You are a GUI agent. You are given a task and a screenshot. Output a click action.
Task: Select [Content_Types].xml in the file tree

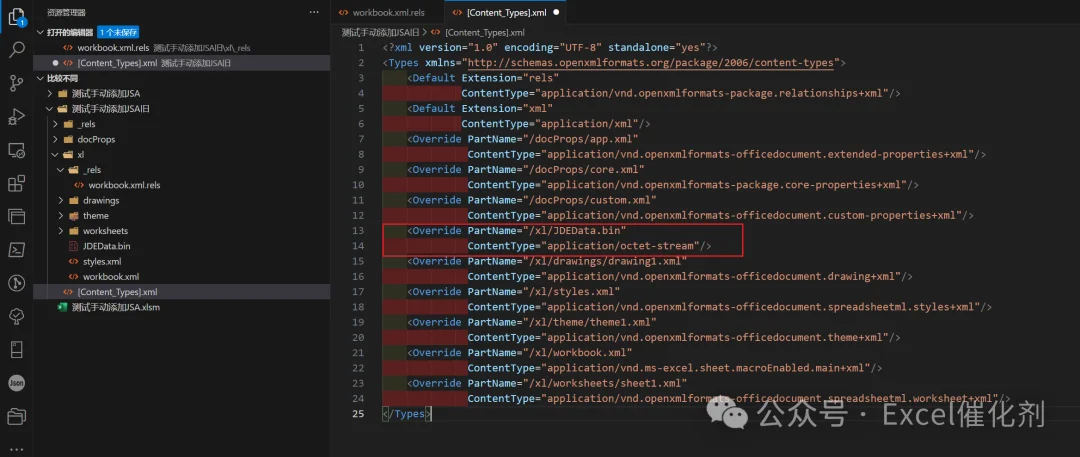[x=182, y=292]
